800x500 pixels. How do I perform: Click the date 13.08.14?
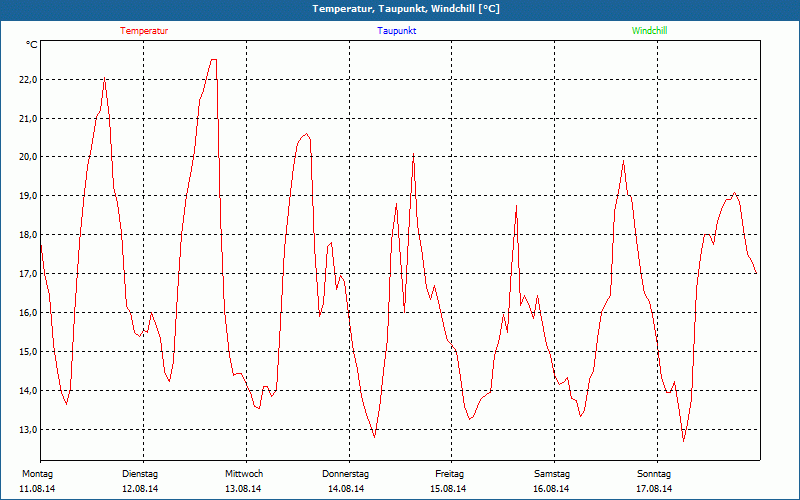click(x=243, y=489)
